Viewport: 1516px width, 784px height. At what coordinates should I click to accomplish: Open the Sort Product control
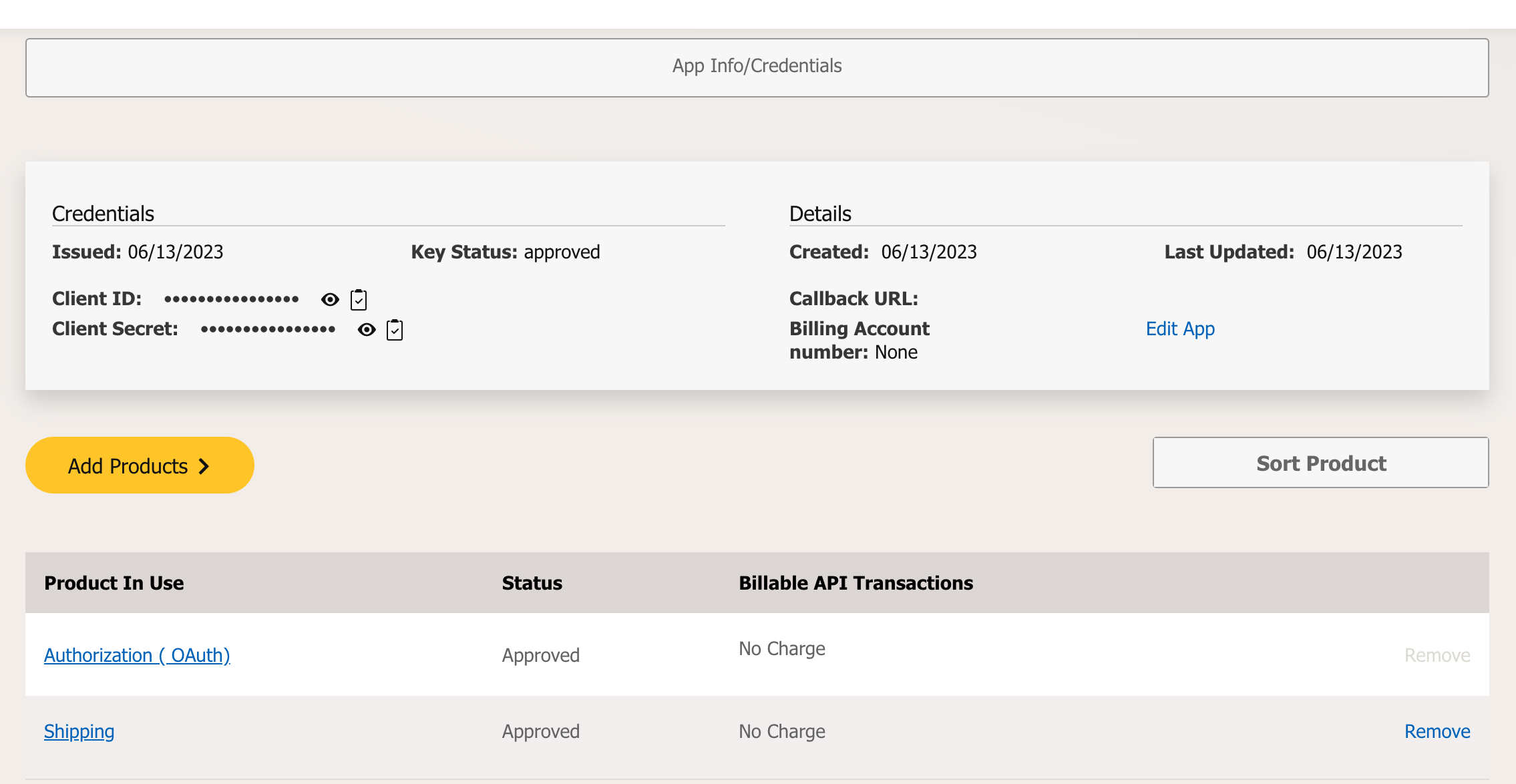pyautogui.click(x=1320, y=463)
